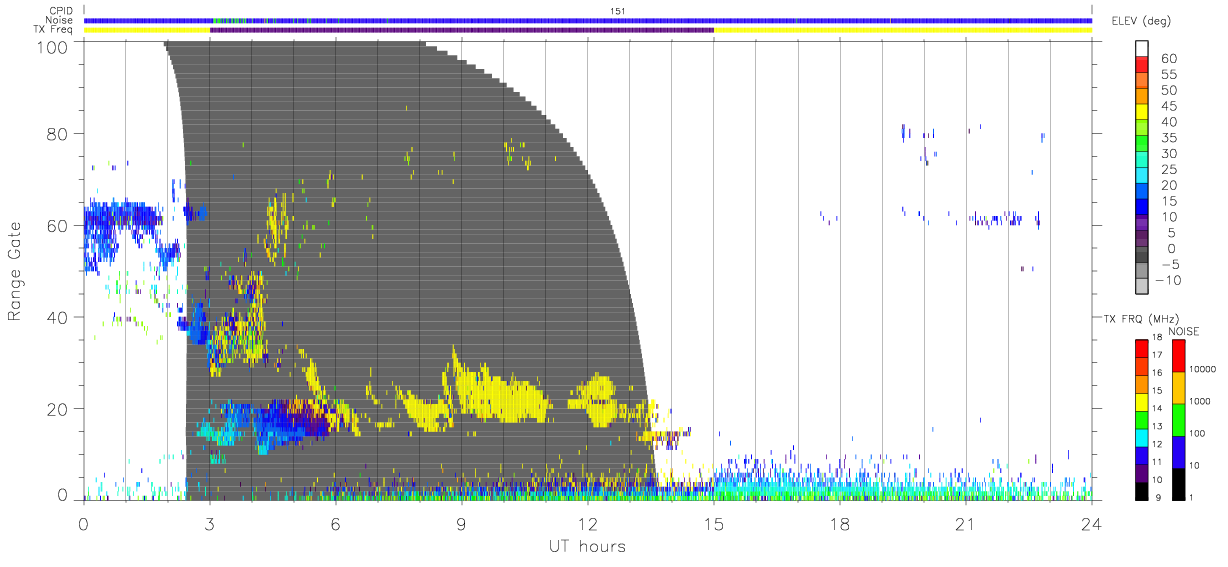Click the ELEV colorbar label 55
Screen dimensions: 1228x567
coord(1168,75)
